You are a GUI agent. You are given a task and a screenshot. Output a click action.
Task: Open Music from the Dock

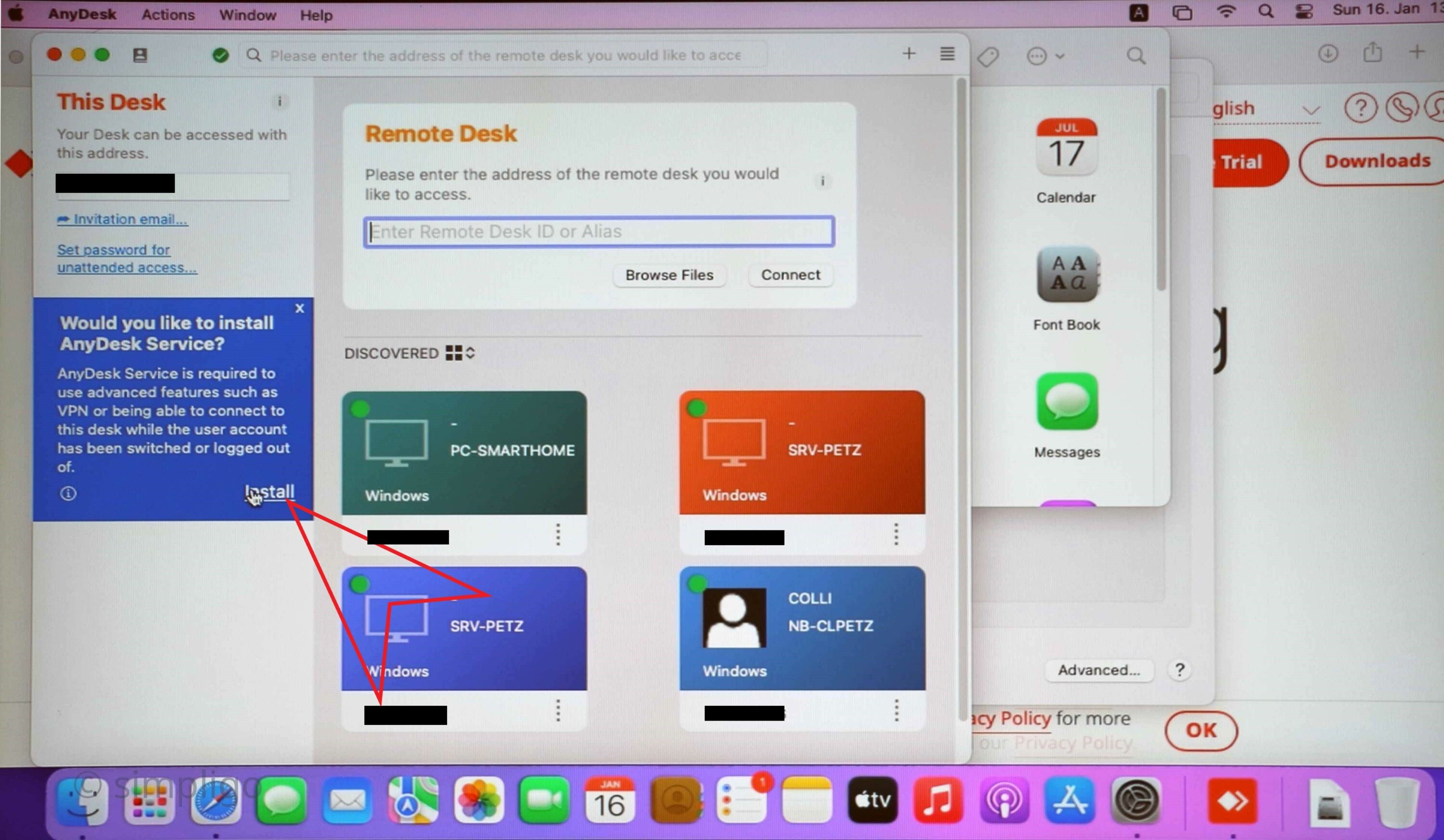(938, 801)
